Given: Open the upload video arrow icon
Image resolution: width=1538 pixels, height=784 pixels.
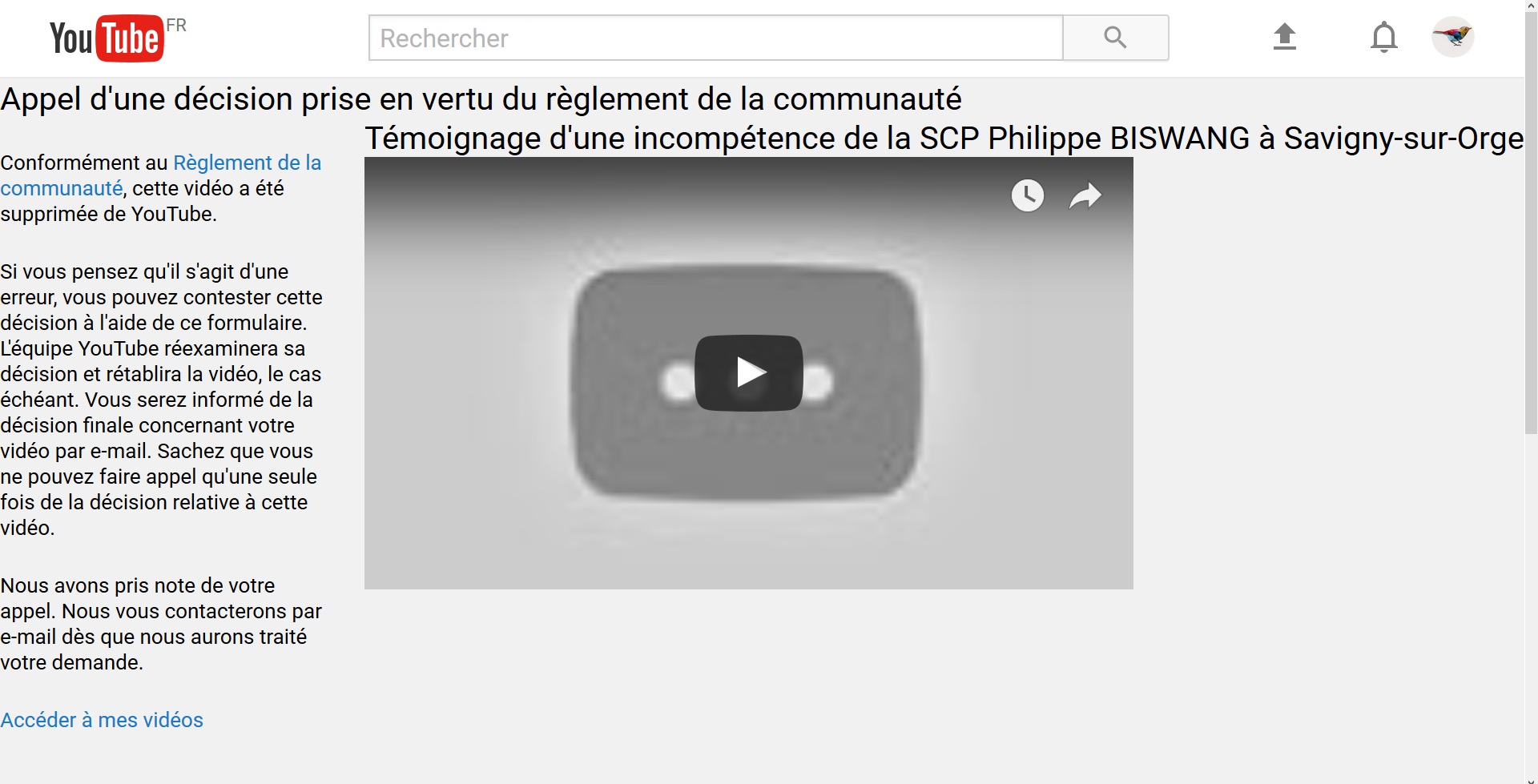Looking at the screenshot, I should (x=1284, y=37).
